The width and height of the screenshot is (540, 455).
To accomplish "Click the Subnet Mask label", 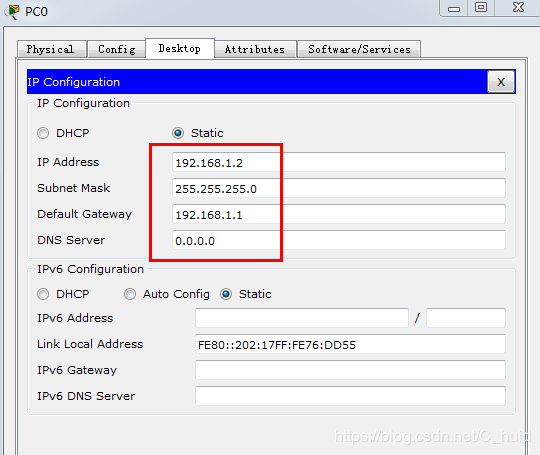I will click(73, 188).
